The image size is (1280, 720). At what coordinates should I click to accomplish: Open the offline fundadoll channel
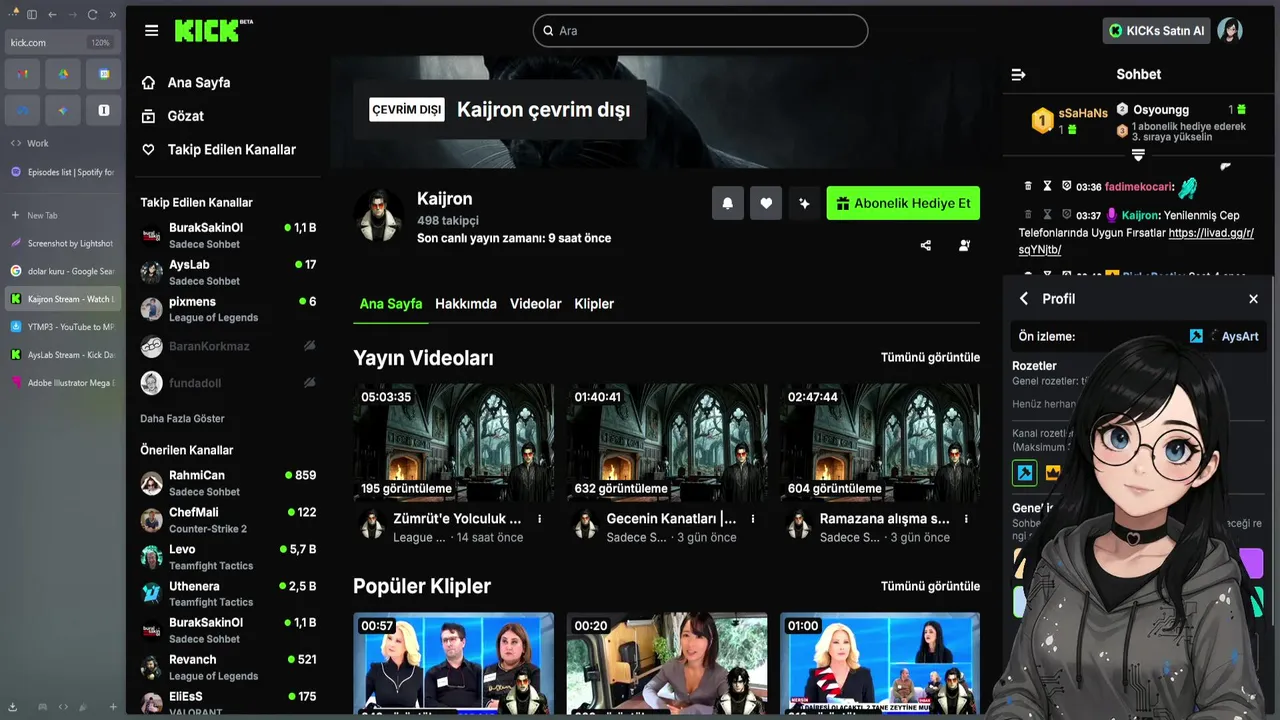point(228,383)
